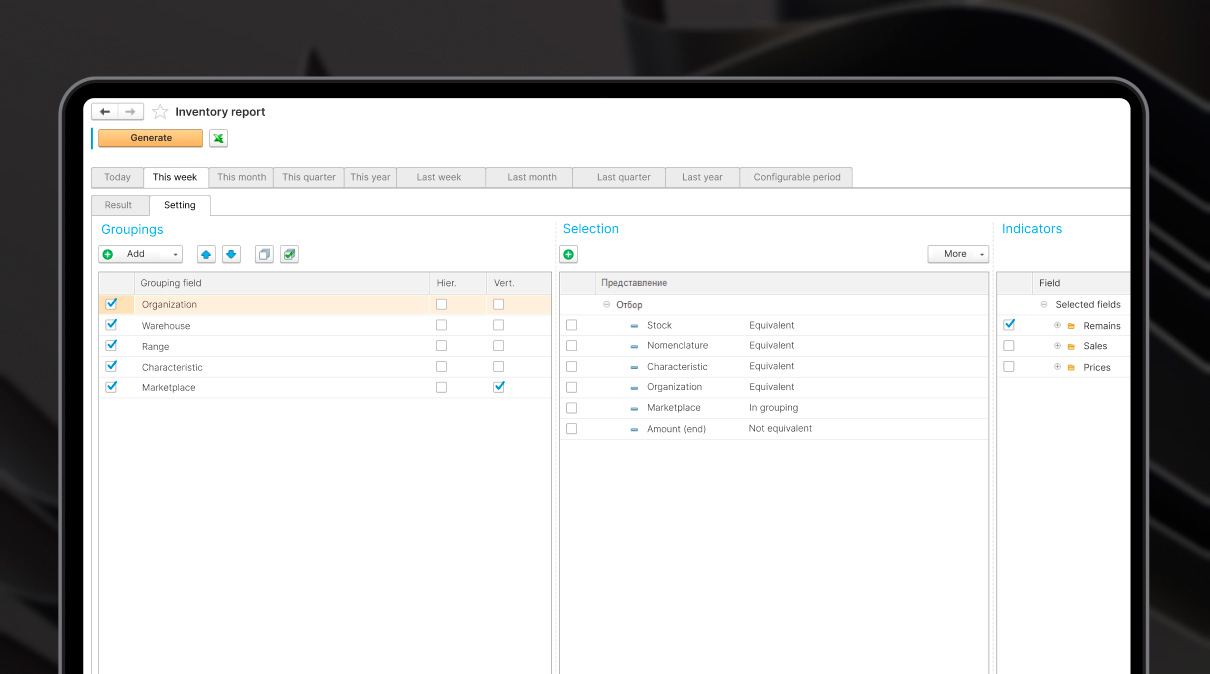Click the Generate button
Image resolution: width=1210 pixels, height=674 pixels.
[151, 138]
